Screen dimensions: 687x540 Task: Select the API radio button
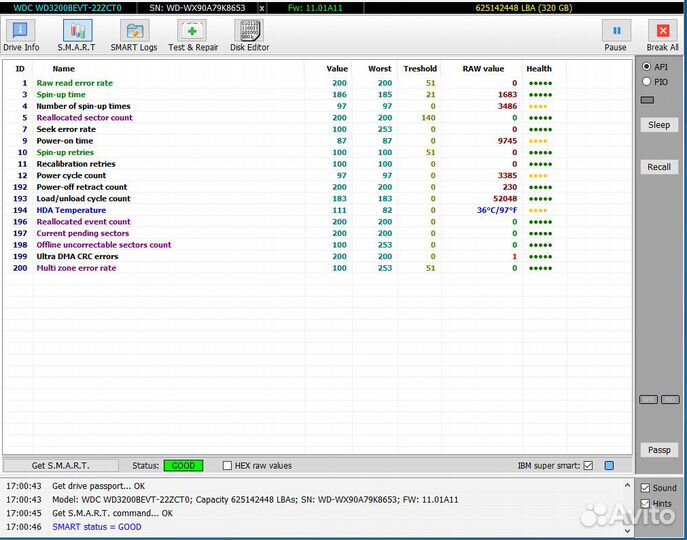tap(647, 66)
